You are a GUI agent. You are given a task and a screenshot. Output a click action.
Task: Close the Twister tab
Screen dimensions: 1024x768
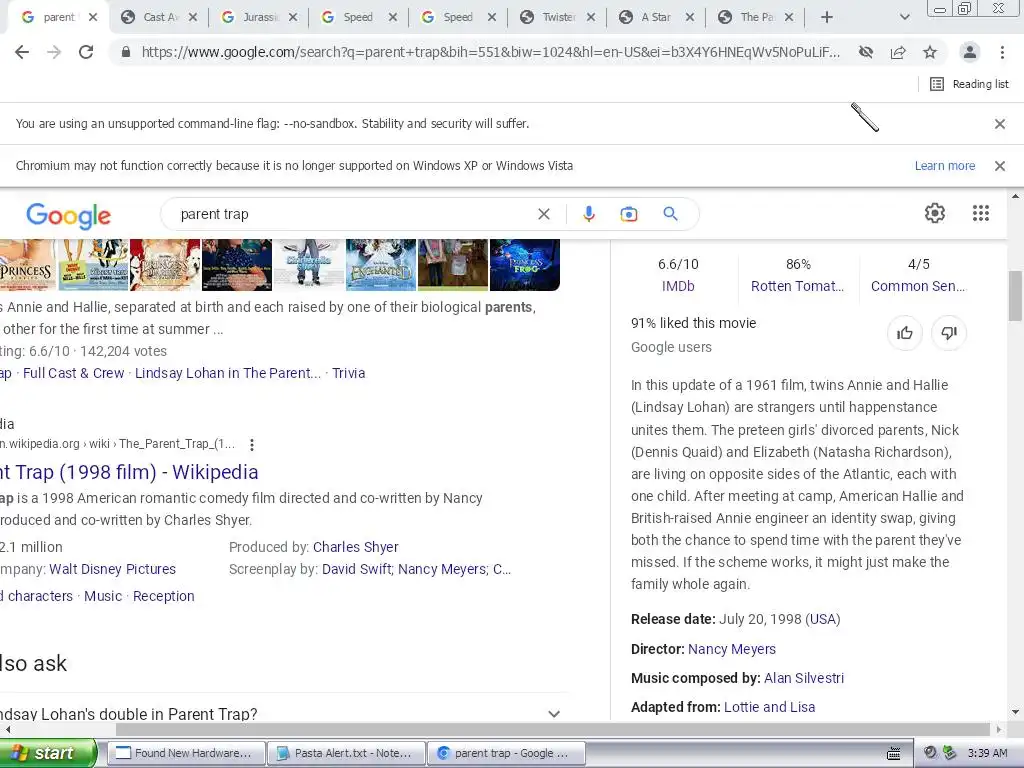(x=590, y=18)
